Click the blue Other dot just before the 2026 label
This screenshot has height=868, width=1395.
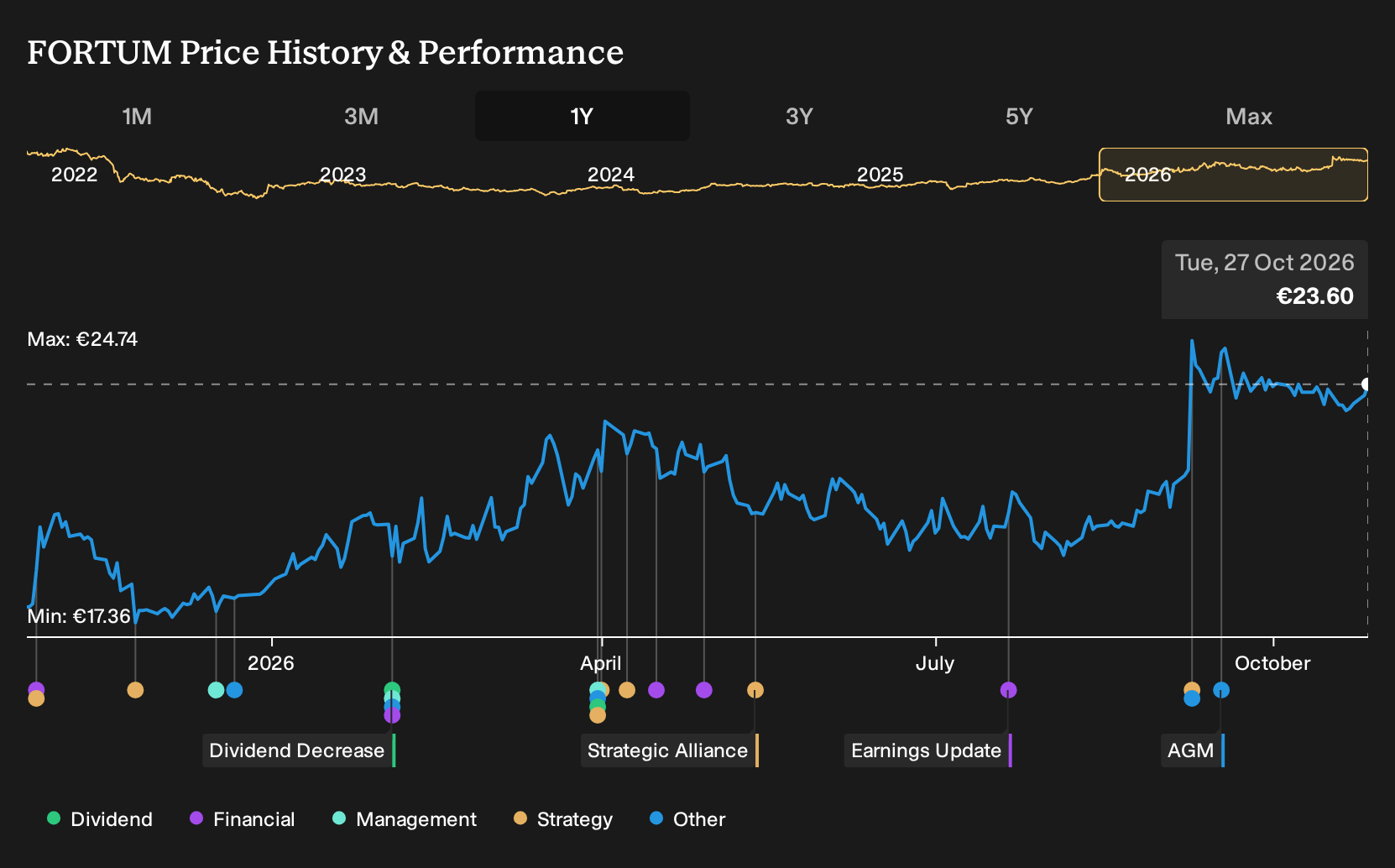[x=234, y=690]
